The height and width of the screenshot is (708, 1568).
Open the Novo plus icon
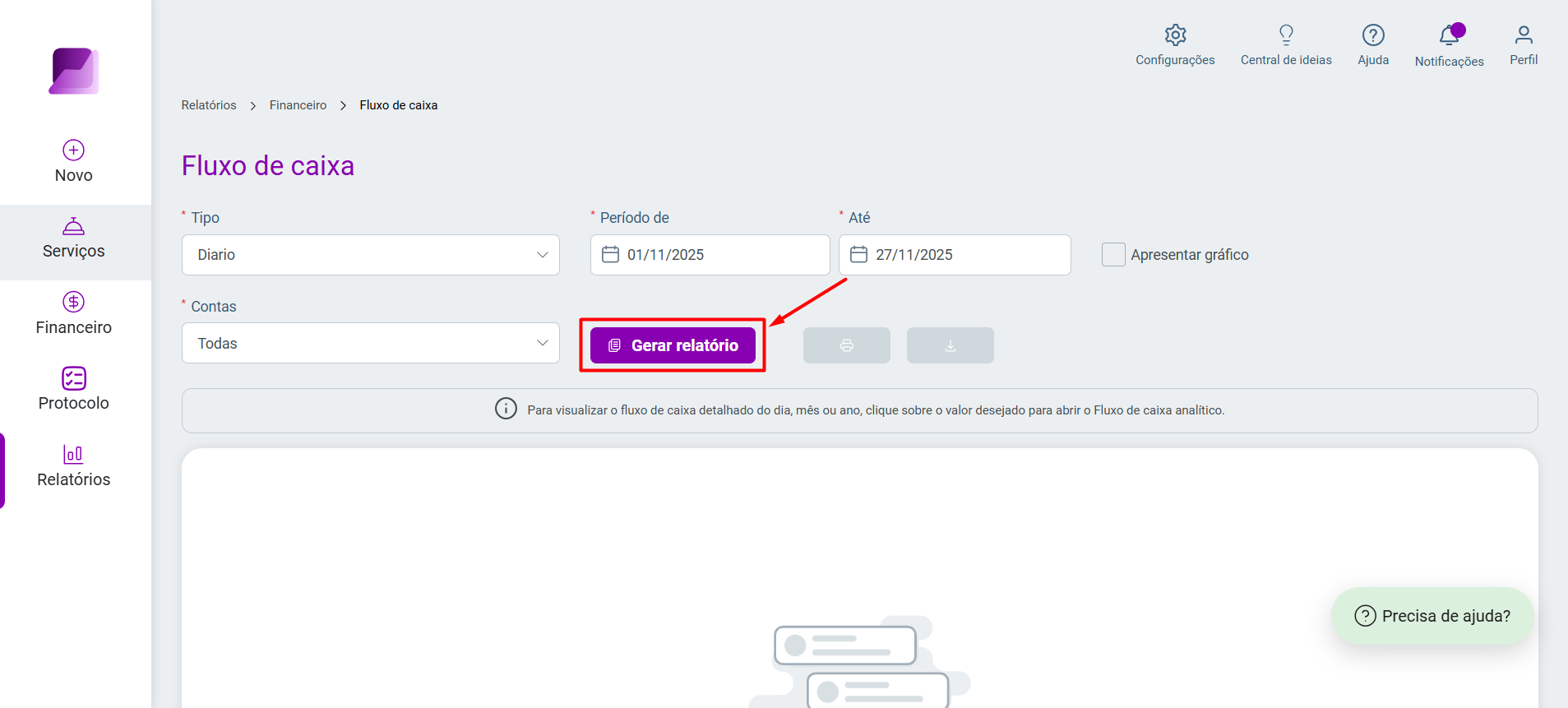coord(74,150)
